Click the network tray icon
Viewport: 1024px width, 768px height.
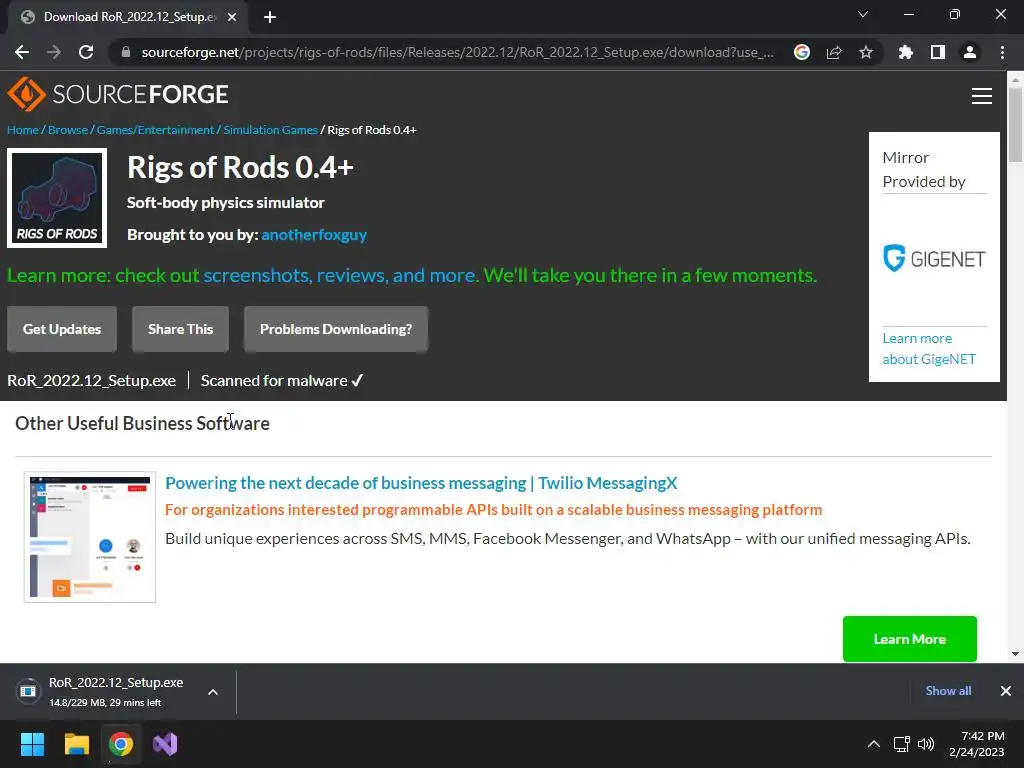(902, 744)
